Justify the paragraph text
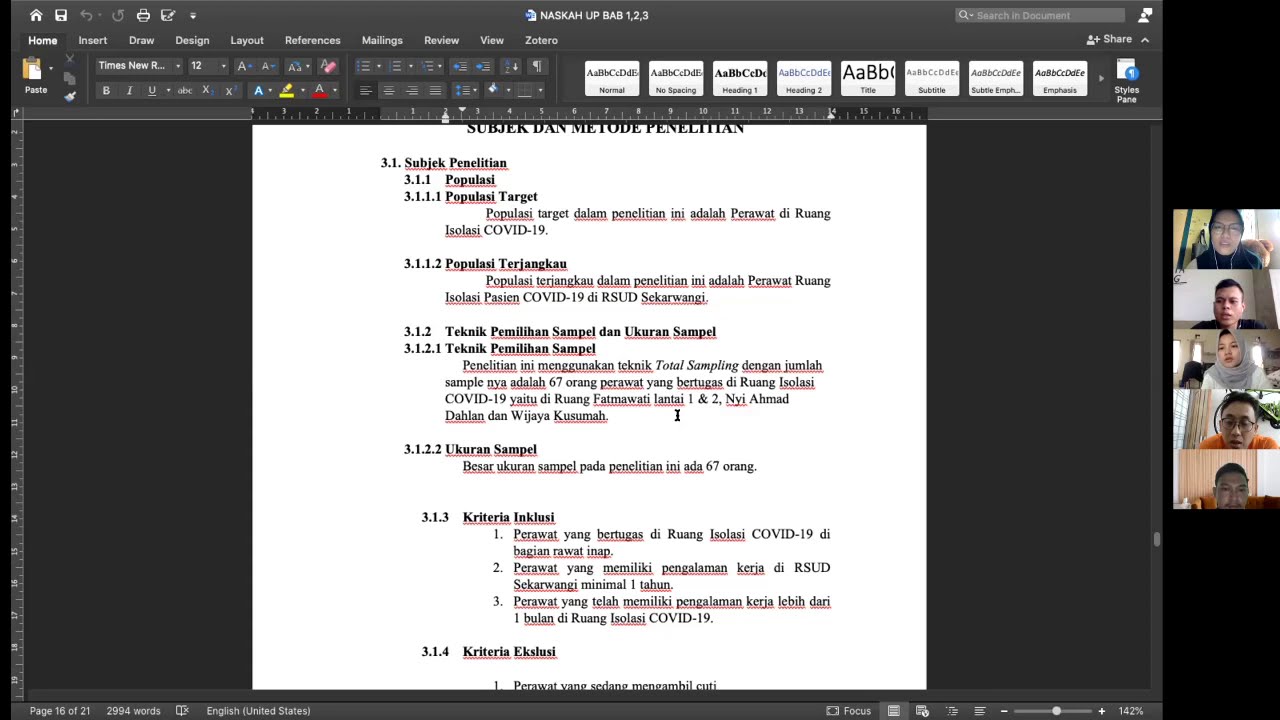This screenshot has height=720, width=1280. (435, 91)
